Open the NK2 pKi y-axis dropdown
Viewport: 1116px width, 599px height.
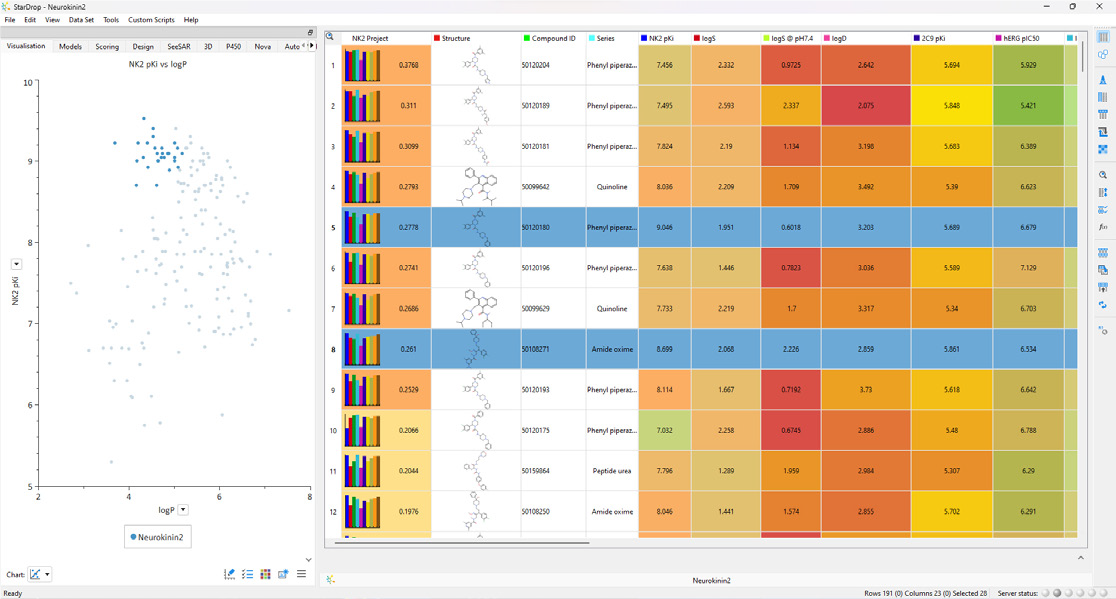pyautogui.click(x=16, y=264)
